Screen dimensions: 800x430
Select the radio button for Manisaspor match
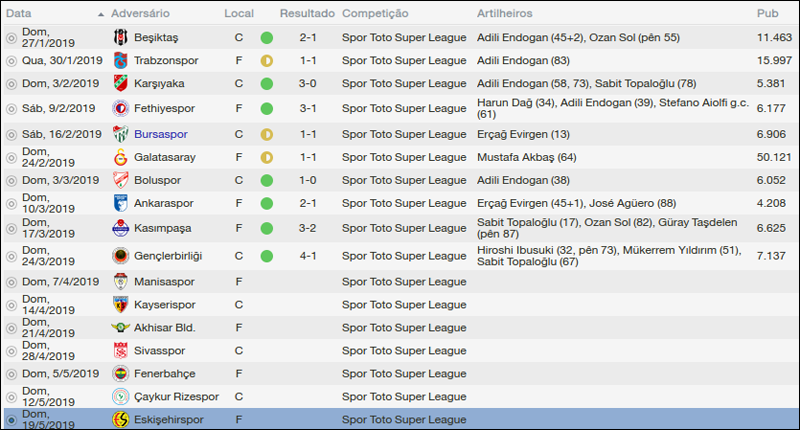pos(11,282)
